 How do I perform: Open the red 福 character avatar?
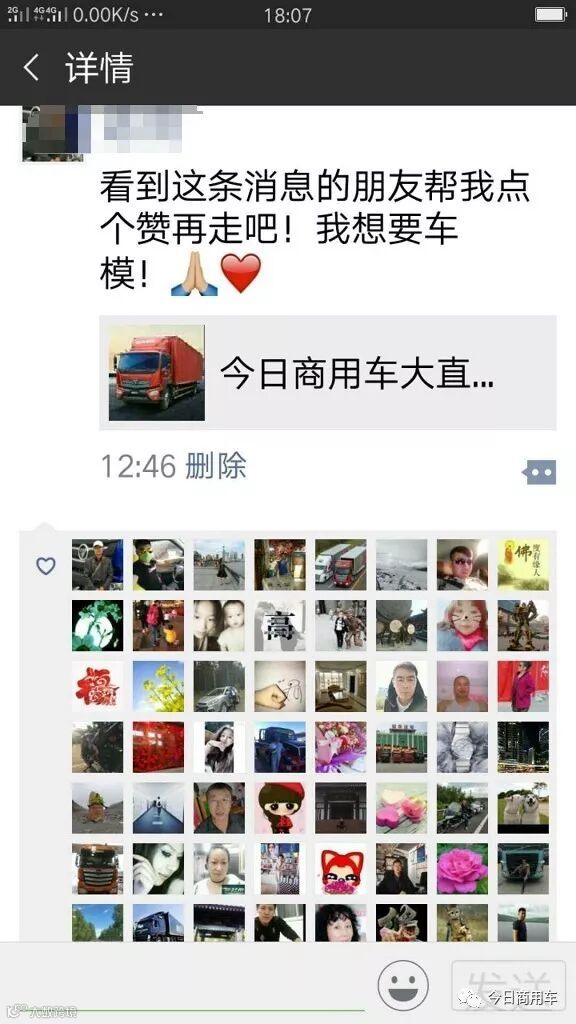[97, 686]
